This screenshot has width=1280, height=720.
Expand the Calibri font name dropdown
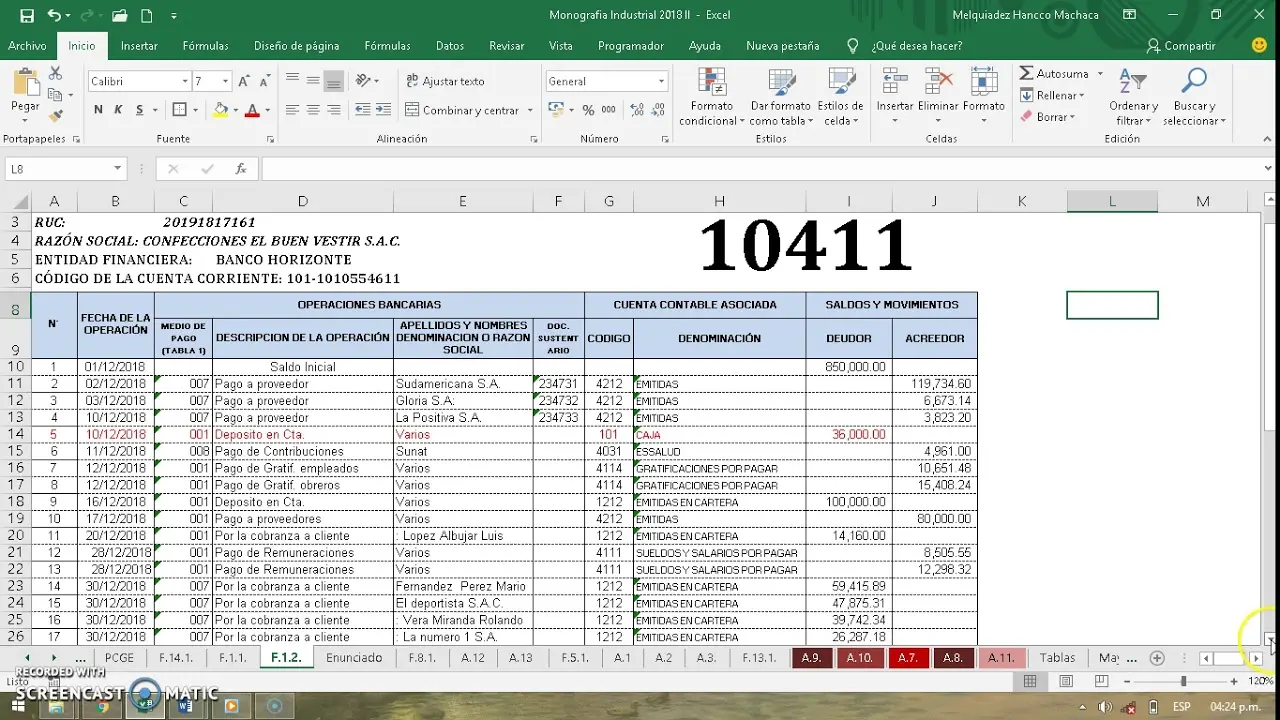point(185,81)
